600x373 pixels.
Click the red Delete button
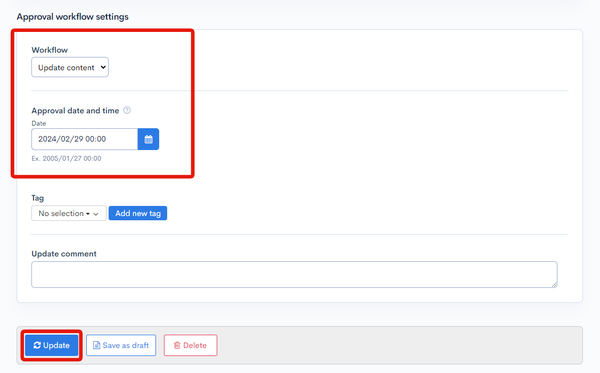(191, 345)
